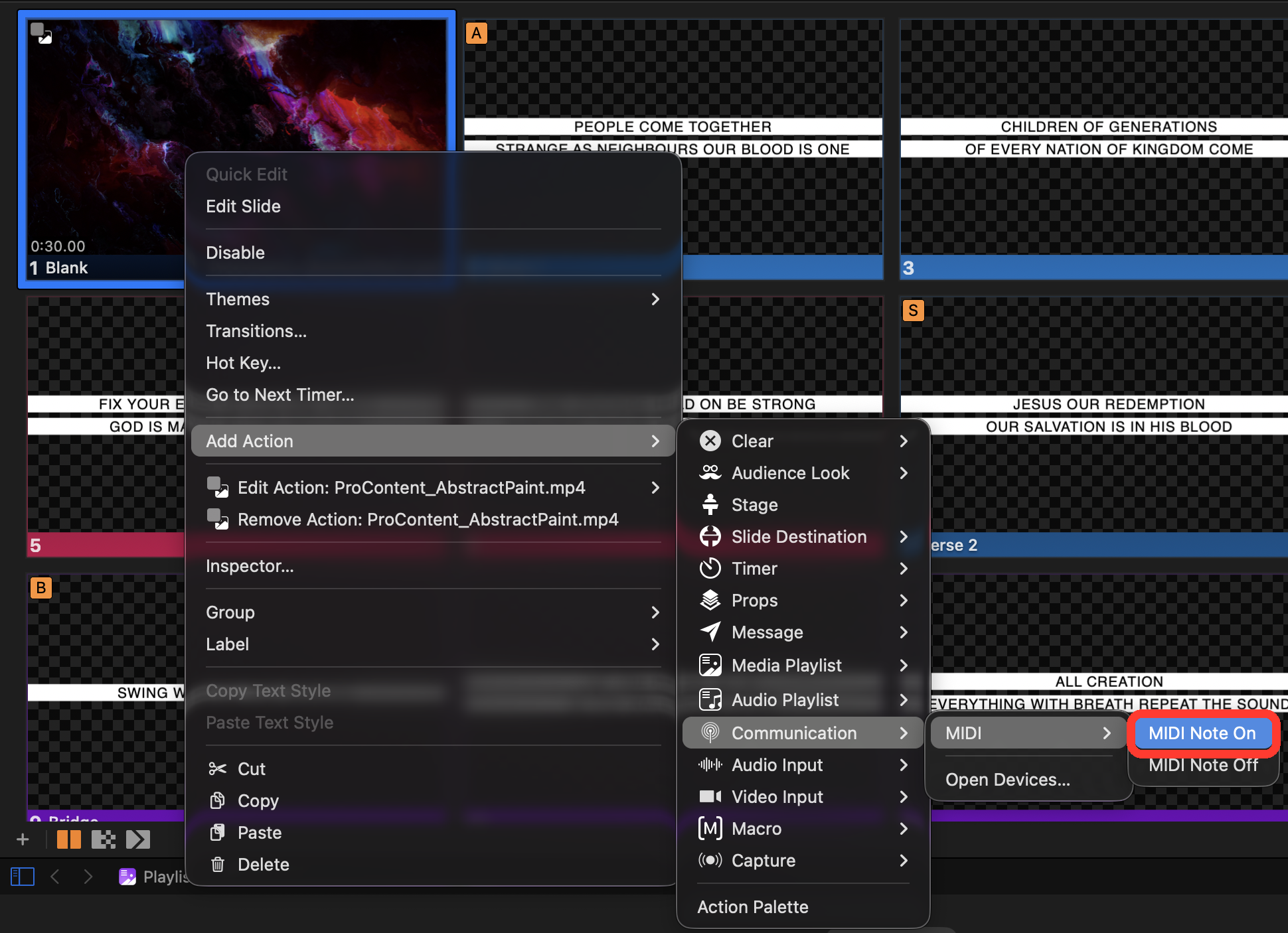Click Go to Next Timer... option
1288x933 pixels.
click(x=433, y=395)
